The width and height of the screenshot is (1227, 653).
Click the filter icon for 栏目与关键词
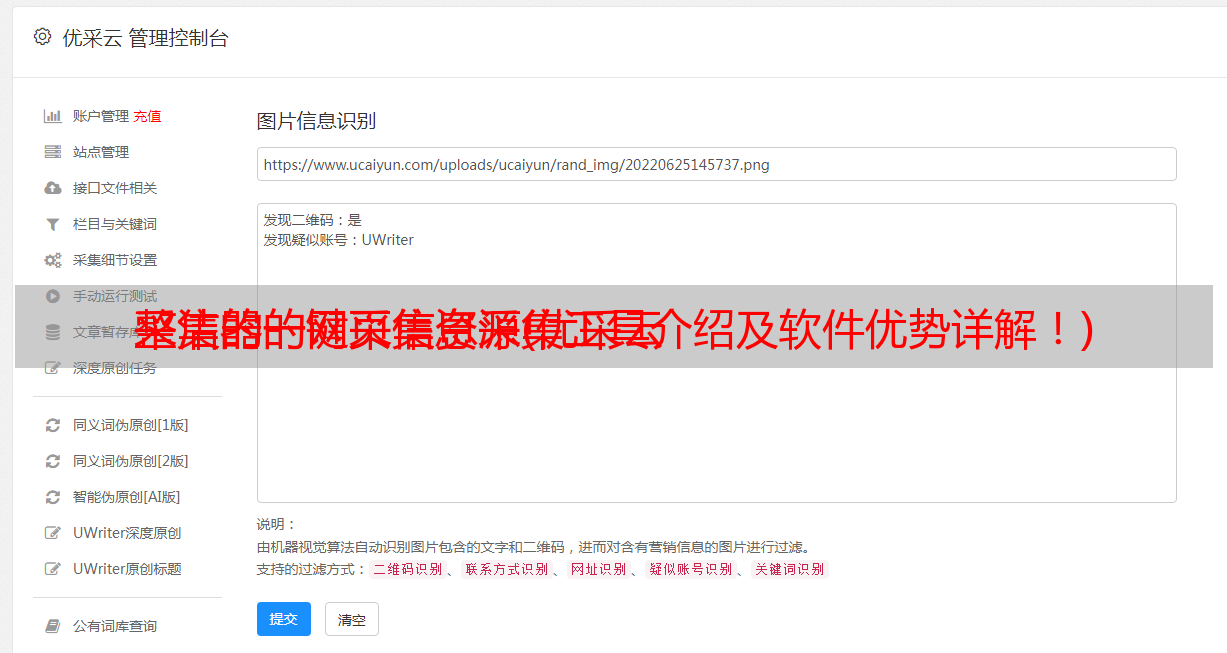53,224
